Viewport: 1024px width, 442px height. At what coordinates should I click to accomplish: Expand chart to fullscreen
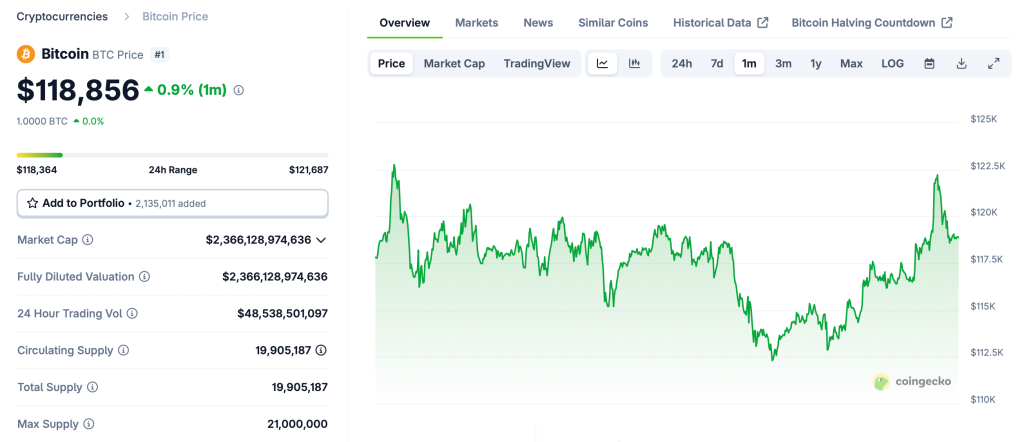(993, 63)
